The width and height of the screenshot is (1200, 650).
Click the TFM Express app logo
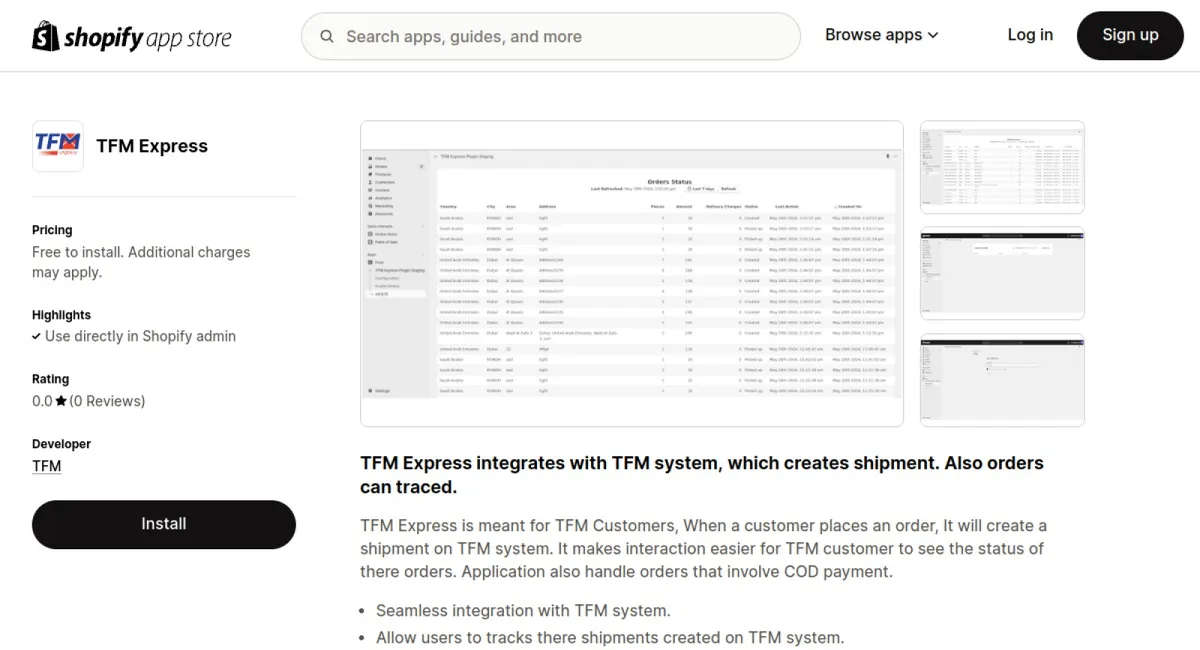point(58,146)
